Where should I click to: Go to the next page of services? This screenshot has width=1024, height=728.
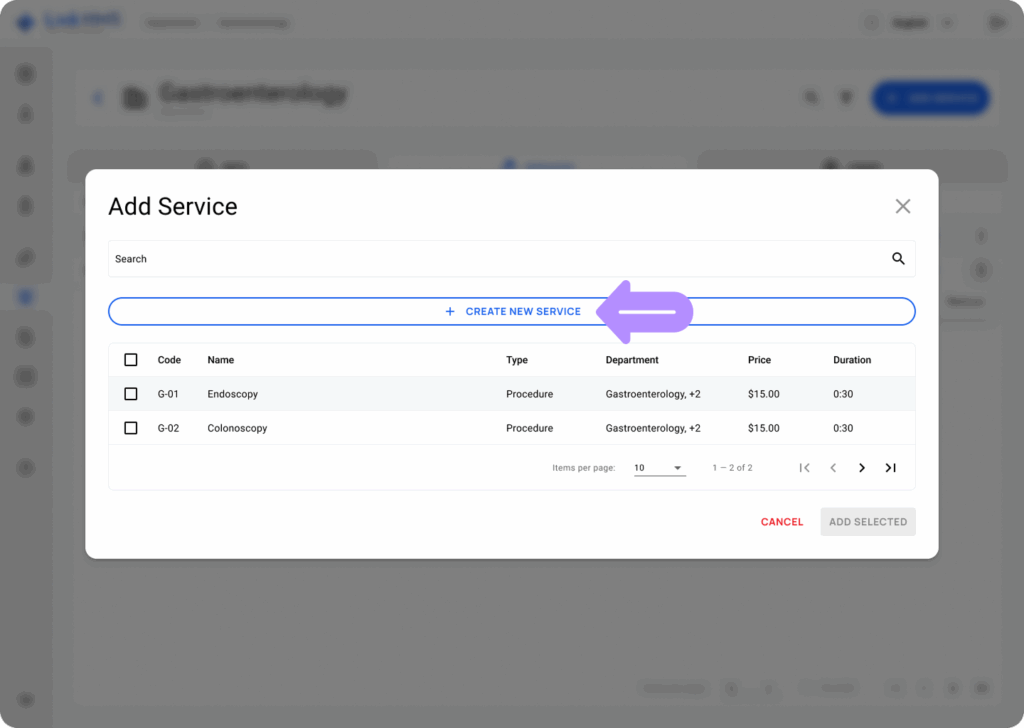tap(861, 467)
